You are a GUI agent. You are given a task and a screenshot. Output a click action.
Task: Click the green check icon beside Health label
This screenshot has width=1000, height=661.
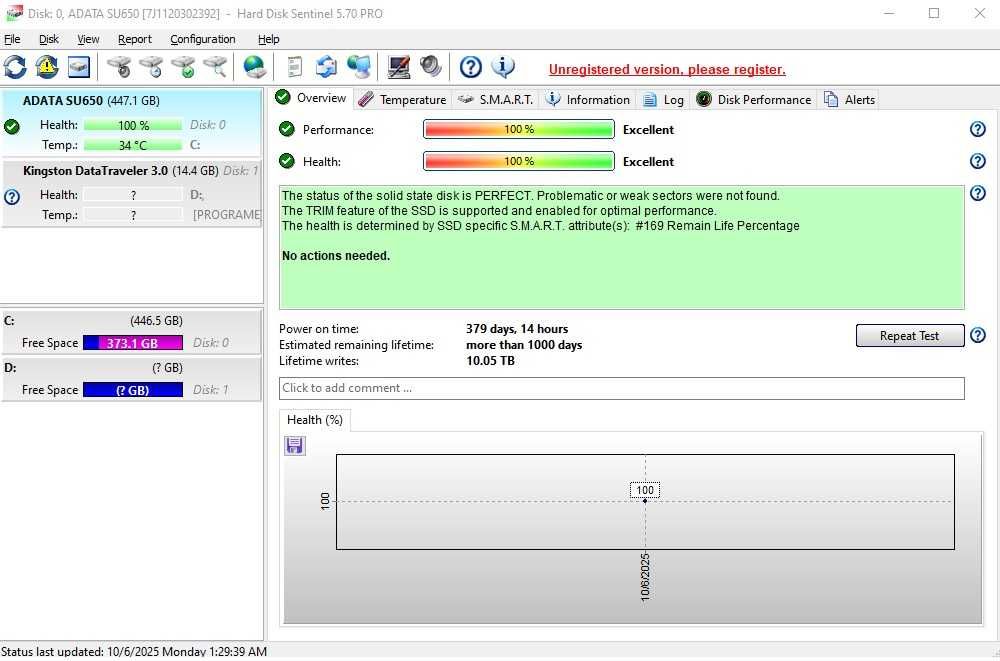[287, 161]
